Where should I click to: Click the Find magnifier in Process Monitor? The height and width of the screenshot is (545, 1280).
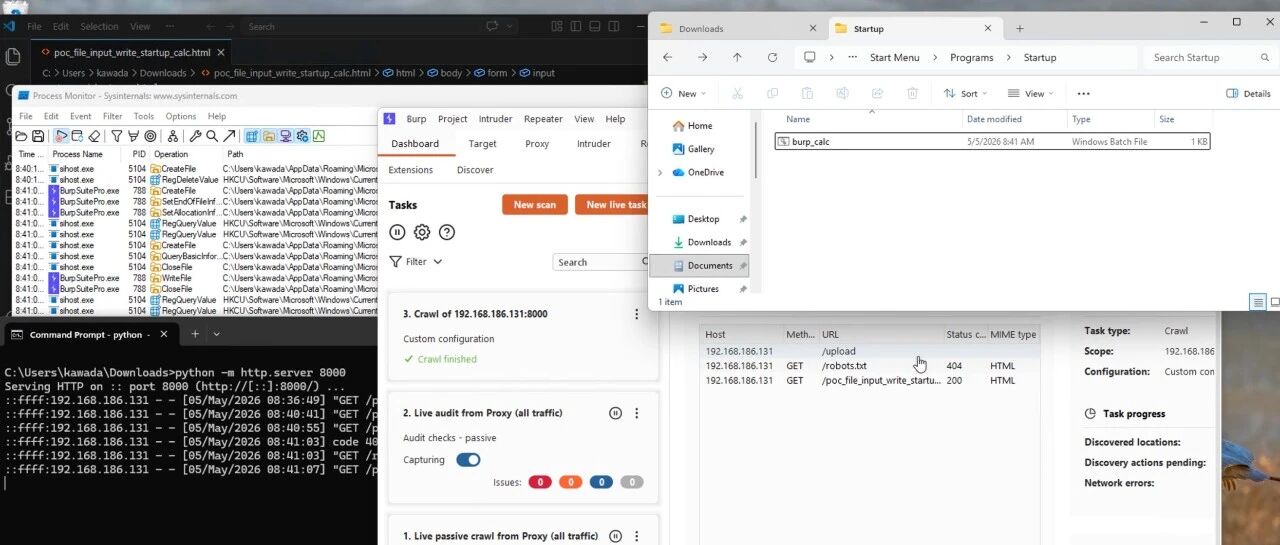tap(212, 136)
